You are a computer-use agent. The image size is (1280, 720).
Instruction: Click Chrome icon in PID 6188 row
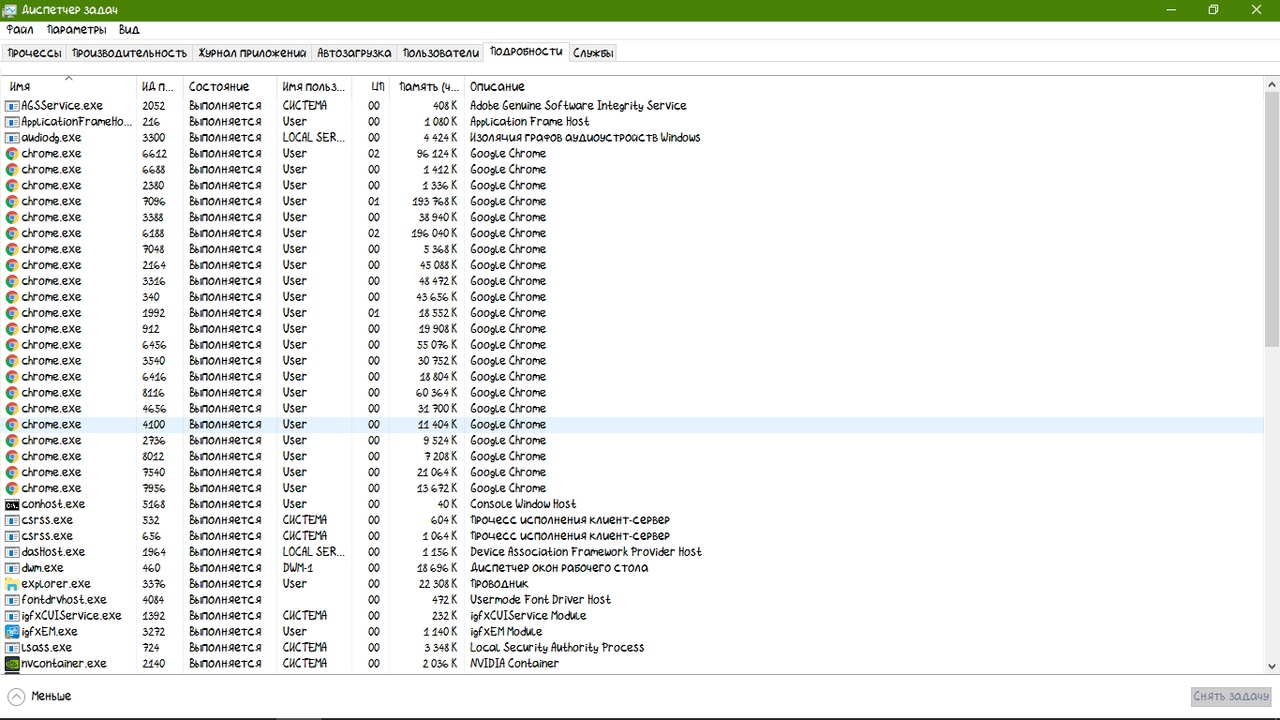coord(12,233)
